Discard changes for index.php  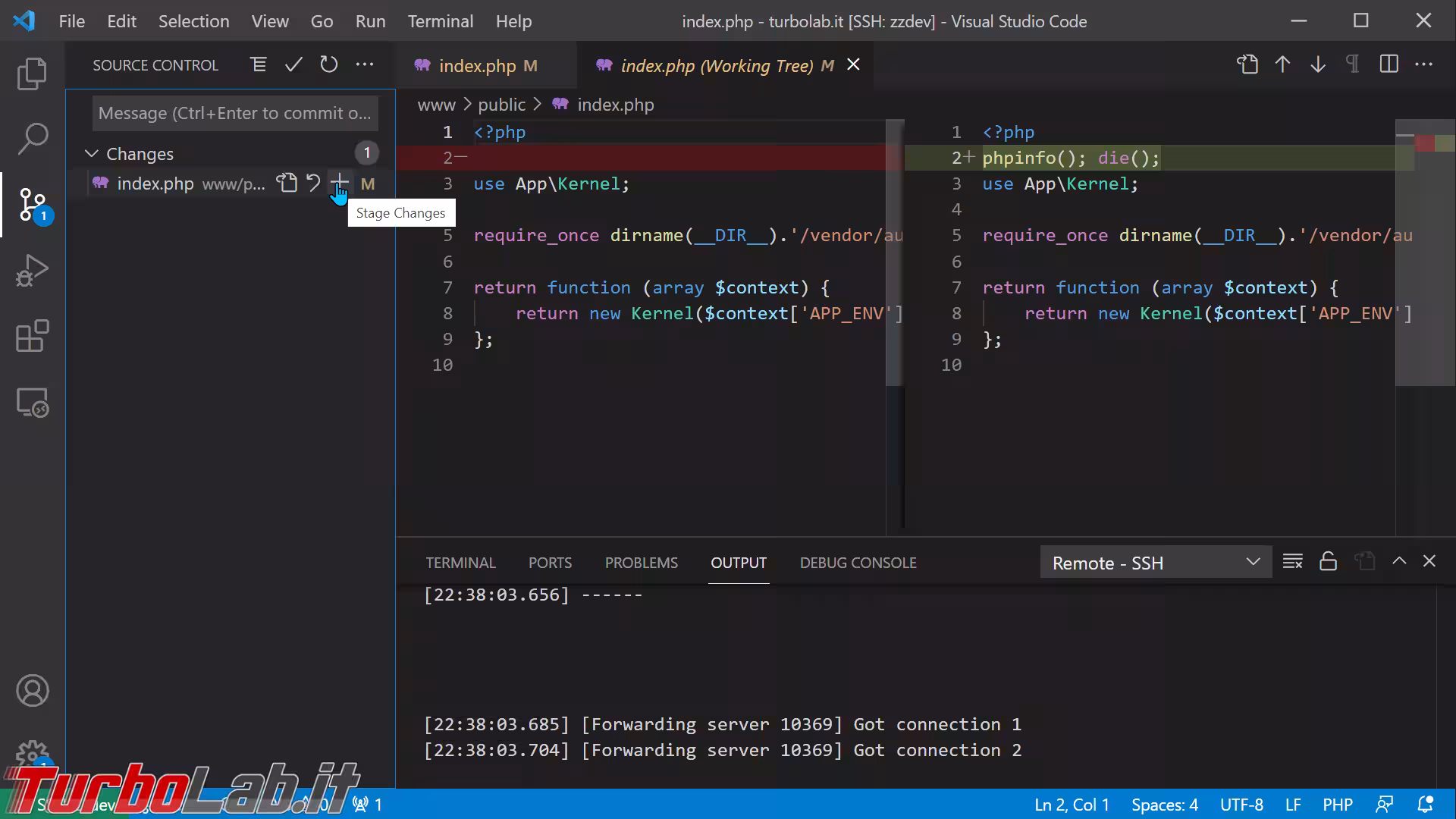coord(313,183)
